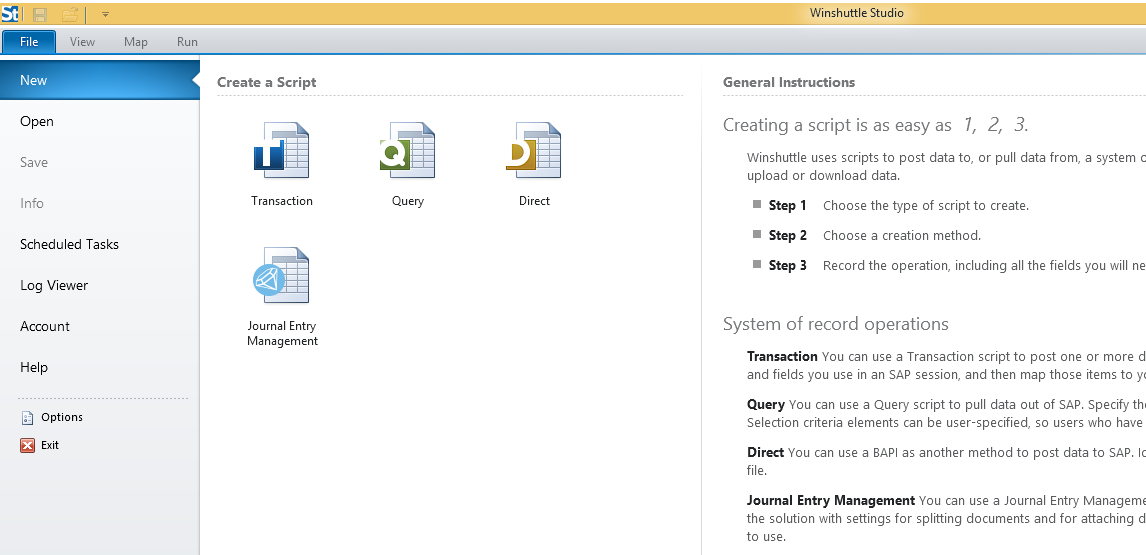Show the Log Viewer
This screenshot has height=555, width=1146.
tap(54, 286)
